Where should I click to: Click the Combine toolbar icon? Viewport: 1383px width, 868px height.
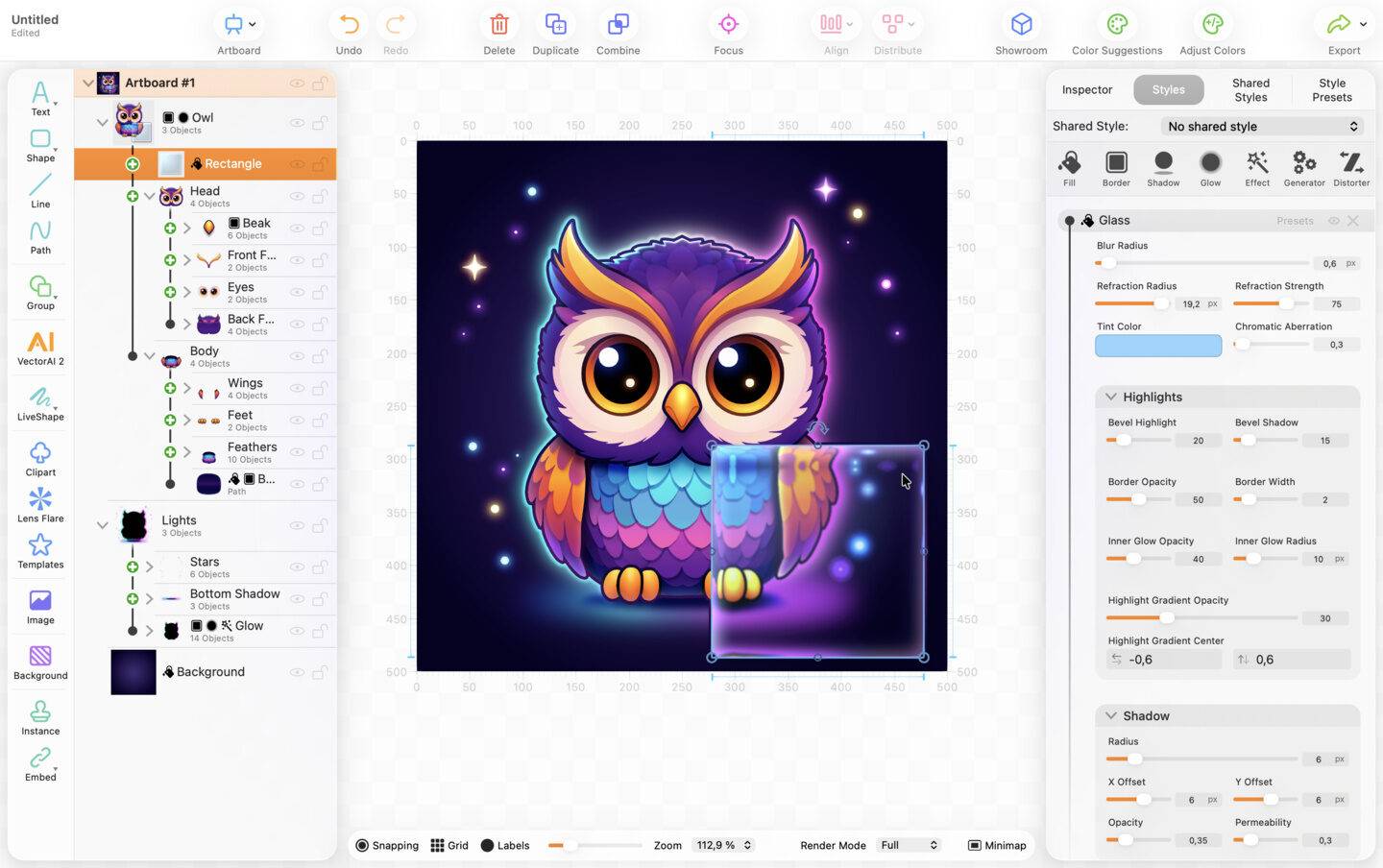[x=618, y=24]
